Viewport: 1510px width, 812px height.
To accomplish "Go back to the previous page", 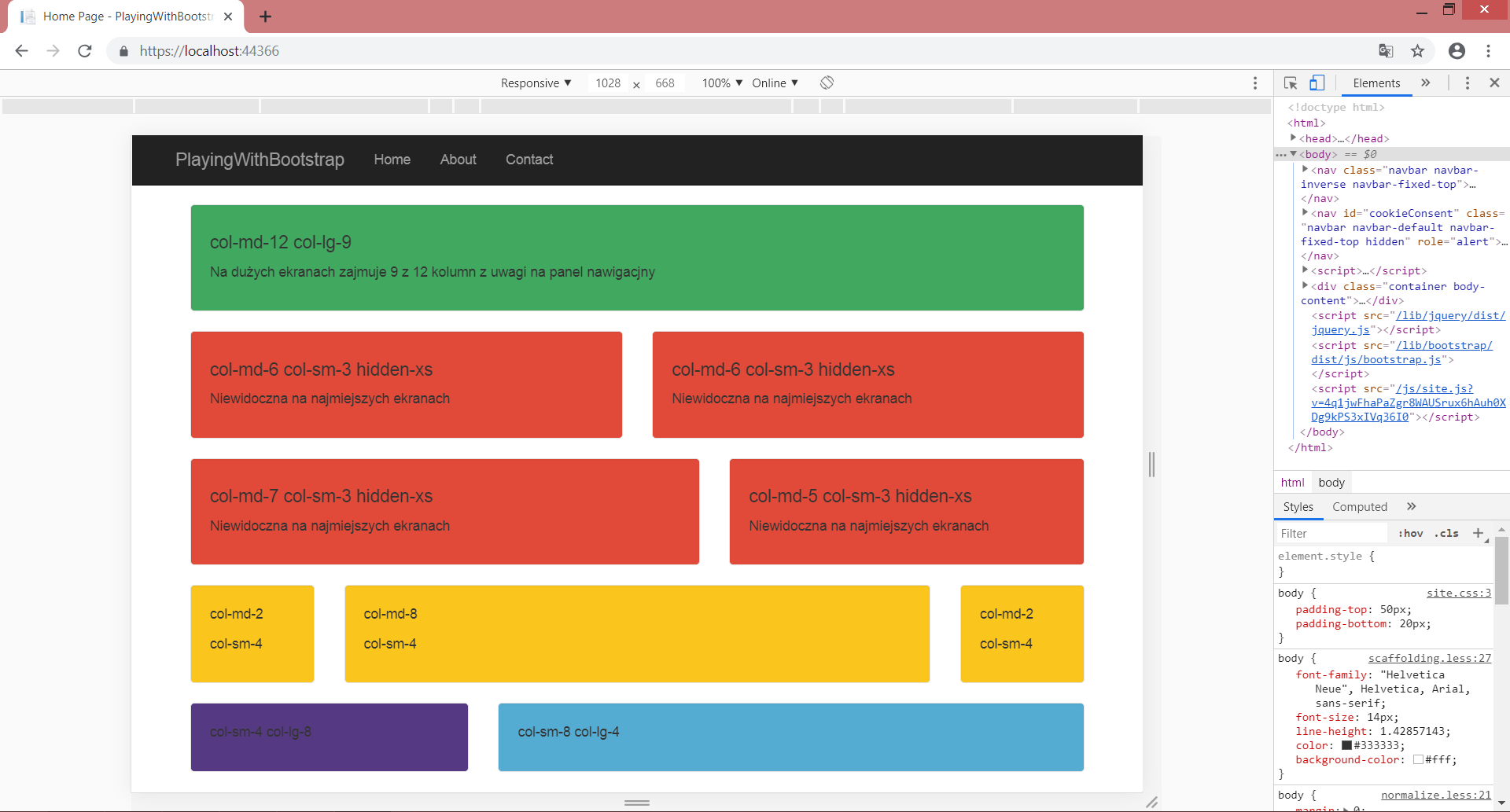I will click(x=21, y=51).
